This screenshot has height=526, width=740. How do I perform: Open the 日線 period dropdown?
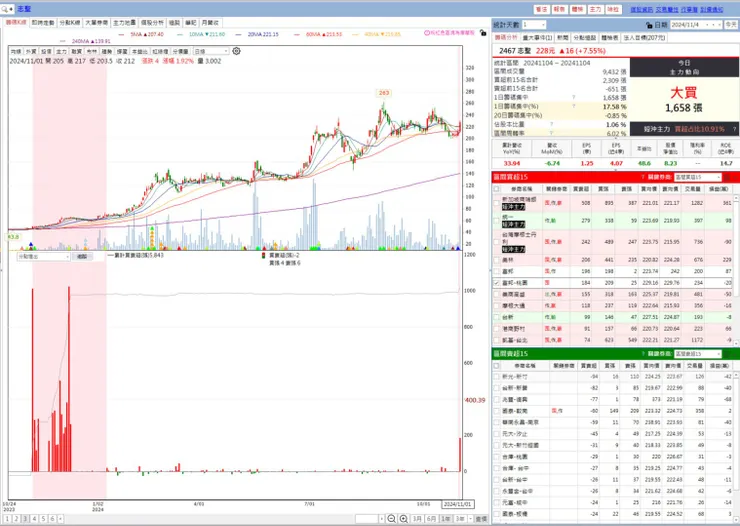211,51
